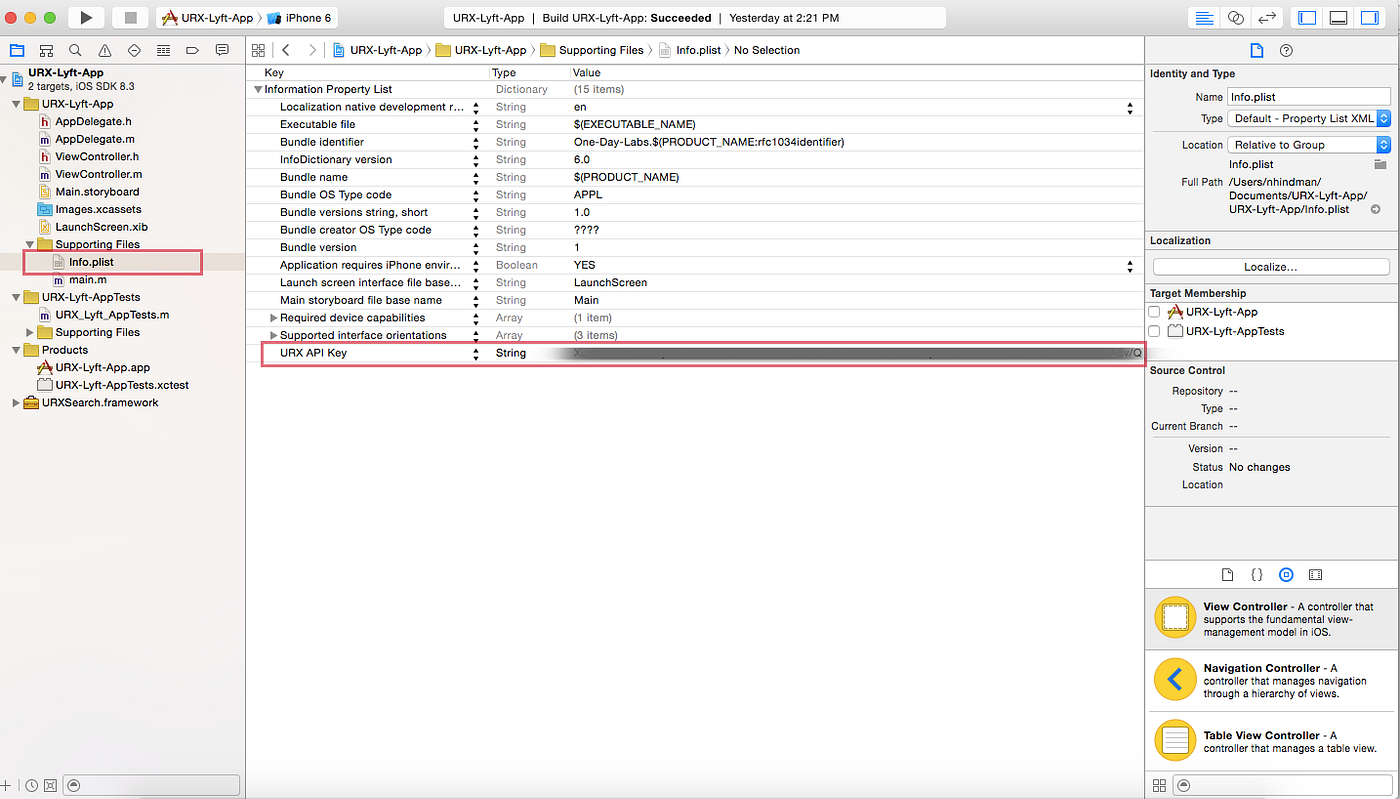The height and width of the screenshot is (799, 1400).
Task: Select AppDelegate.m in navigator
Action: (95, 139)
